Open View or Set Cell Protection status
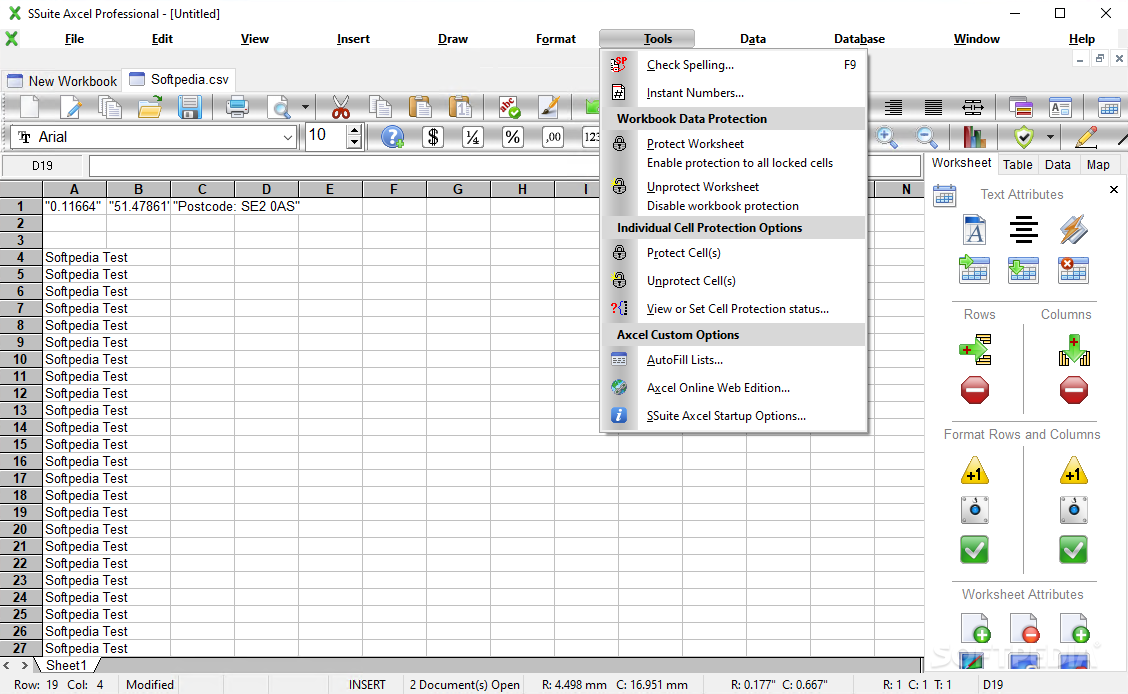The height and width of the screenshot is (694, 1128). pos(734,309)
